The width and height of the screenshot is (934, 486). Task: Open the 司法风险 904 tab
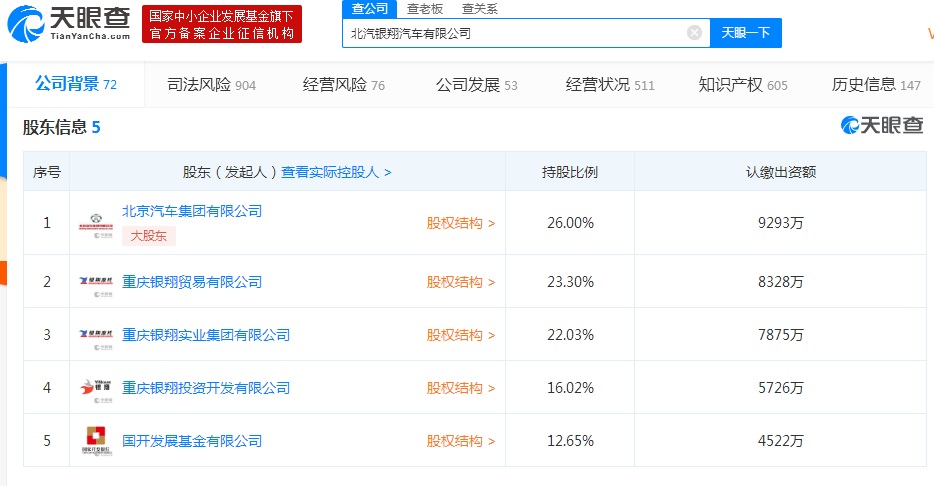(211, 85)
